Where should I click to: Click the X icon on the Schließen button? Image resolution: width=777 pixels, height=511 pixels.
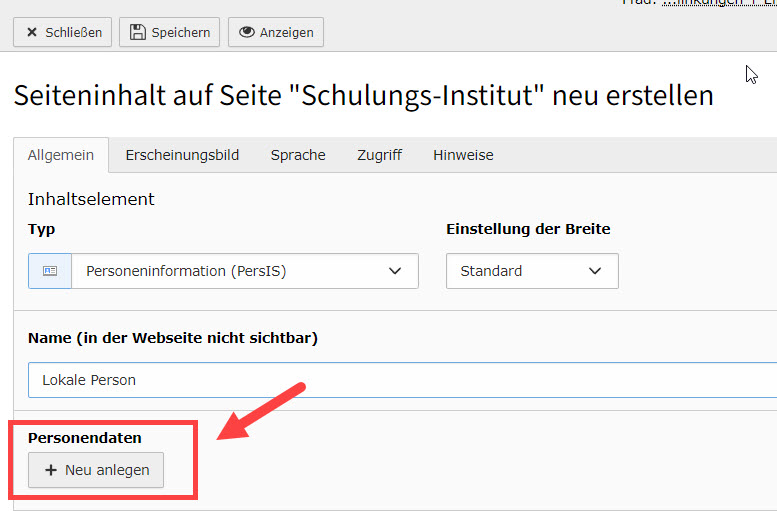32,33
